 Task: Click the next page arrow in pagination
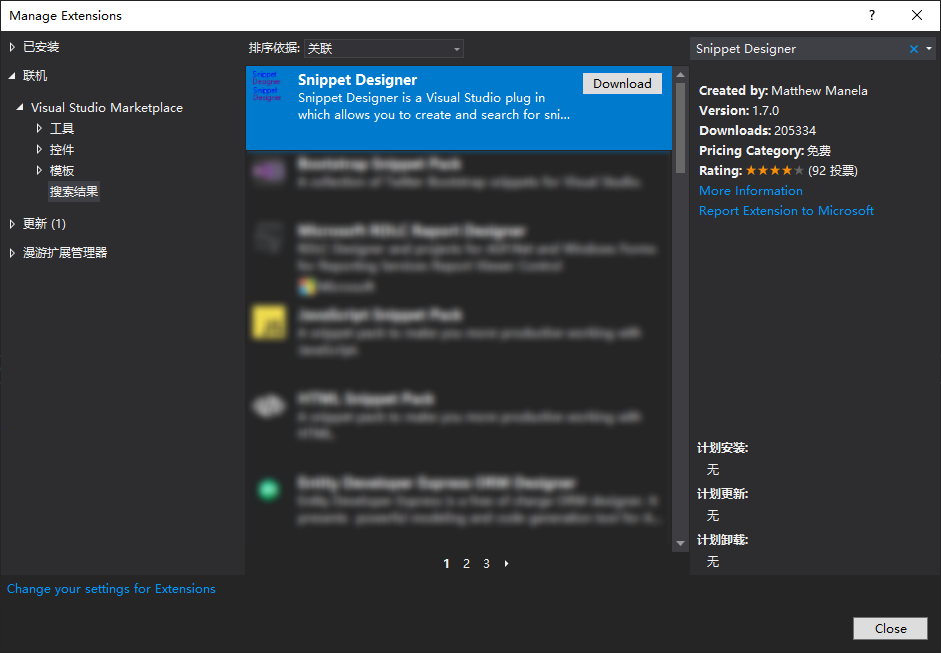click(507, 564)
